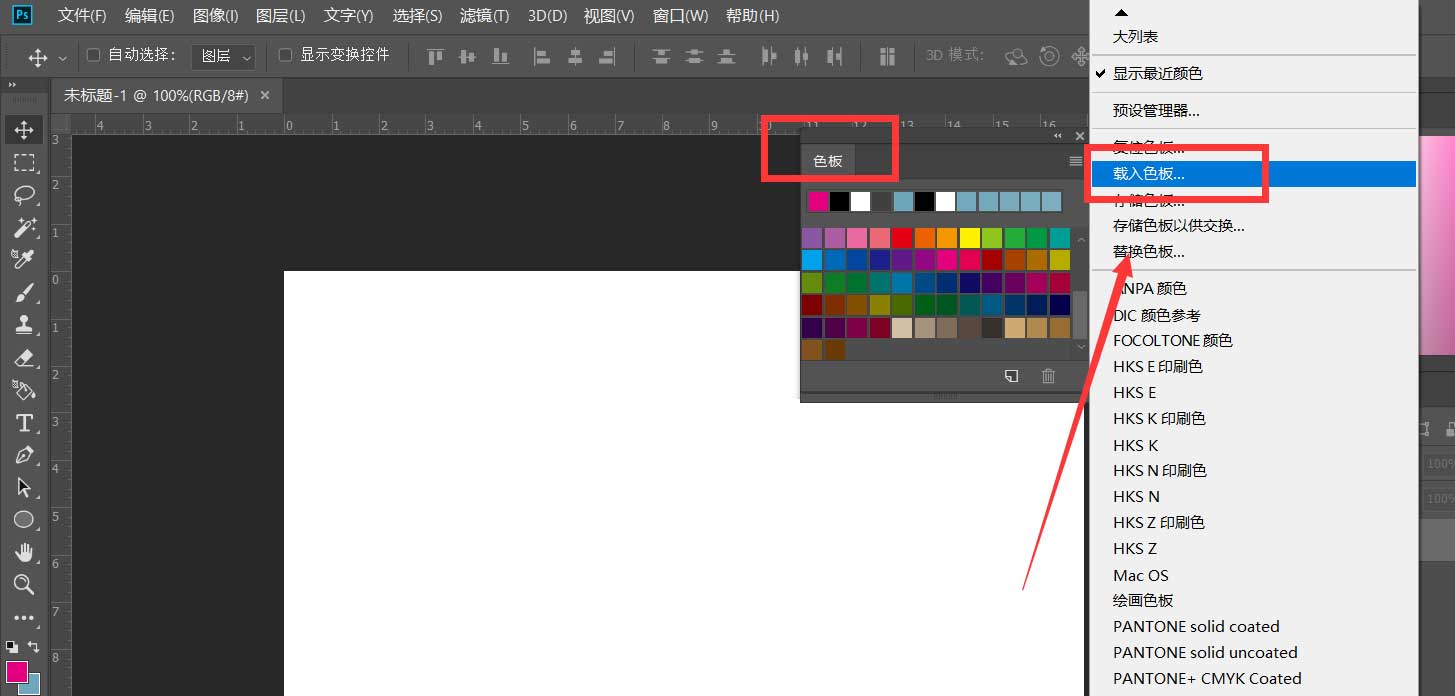Load the Mac OS swatch library
1455x696 pixels.
pos(1253,575)
